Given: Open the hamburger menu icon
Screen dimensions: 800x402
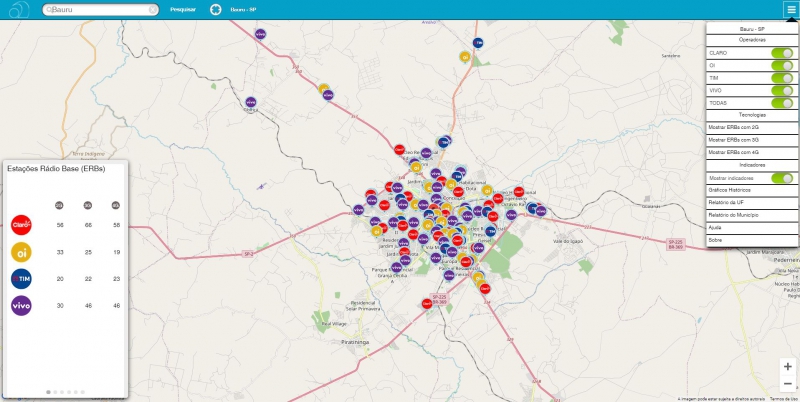Looking at the screenshot, I should pos(790,9).
